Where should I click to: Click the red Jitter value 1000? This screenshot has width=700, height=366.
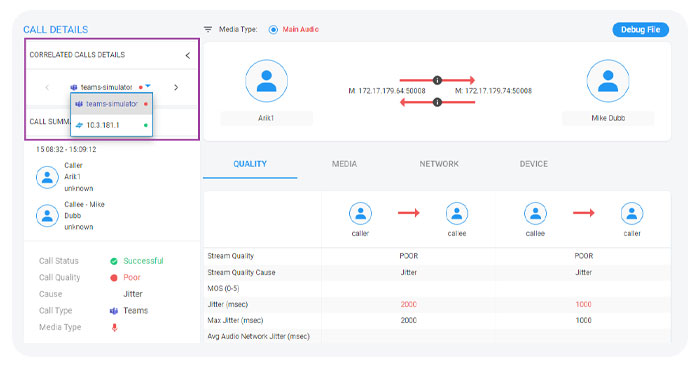coord(583,304)
